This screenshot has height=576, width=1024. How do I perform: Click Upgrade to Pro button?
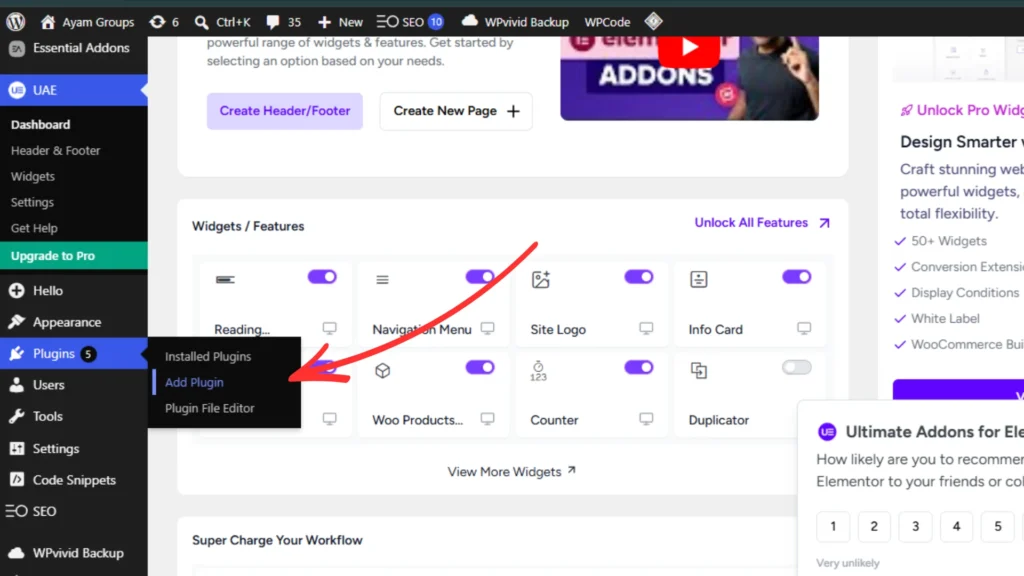[74, 256]
